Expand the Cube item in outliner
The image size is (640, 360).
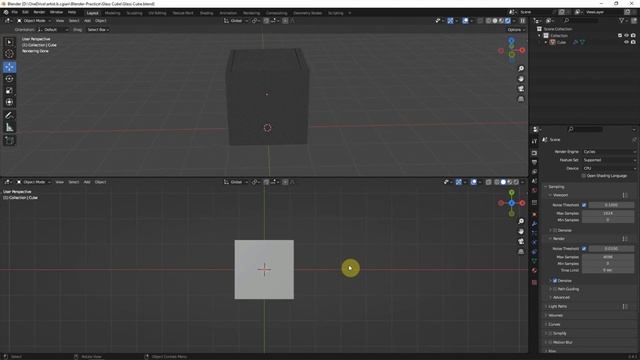pos(546,42)
